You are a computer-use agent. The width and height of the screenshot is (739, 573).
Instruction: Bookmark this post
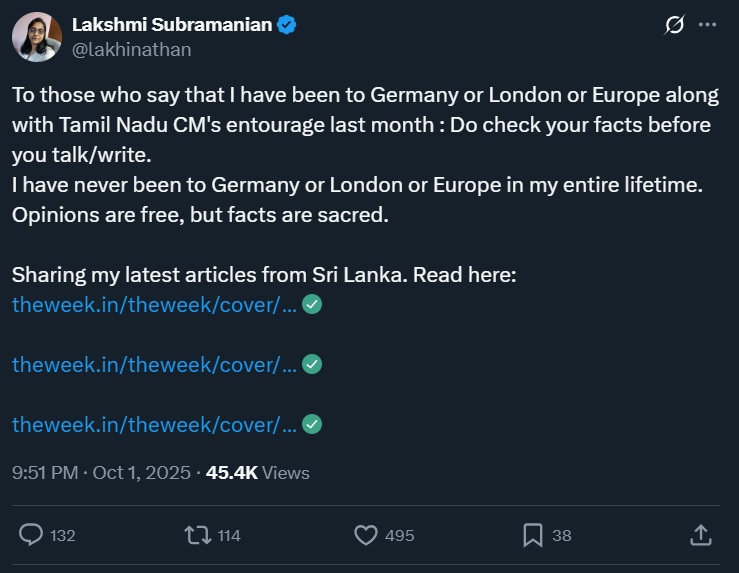coord(532,535)
